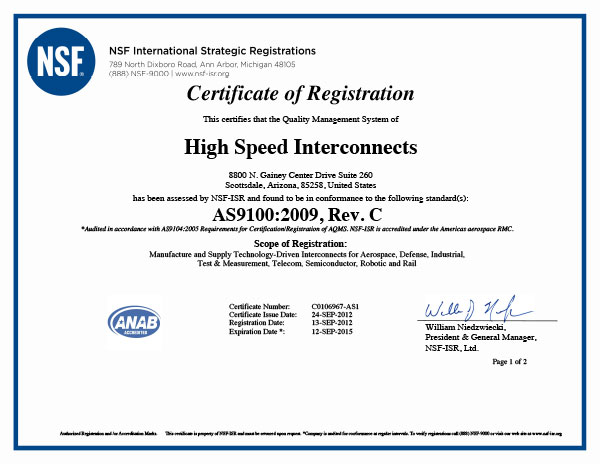Viewport: 600px width, 464px height.
Task: Click the blue NSF circular logo
Action: pyautogui.click(x=61, y=61)
